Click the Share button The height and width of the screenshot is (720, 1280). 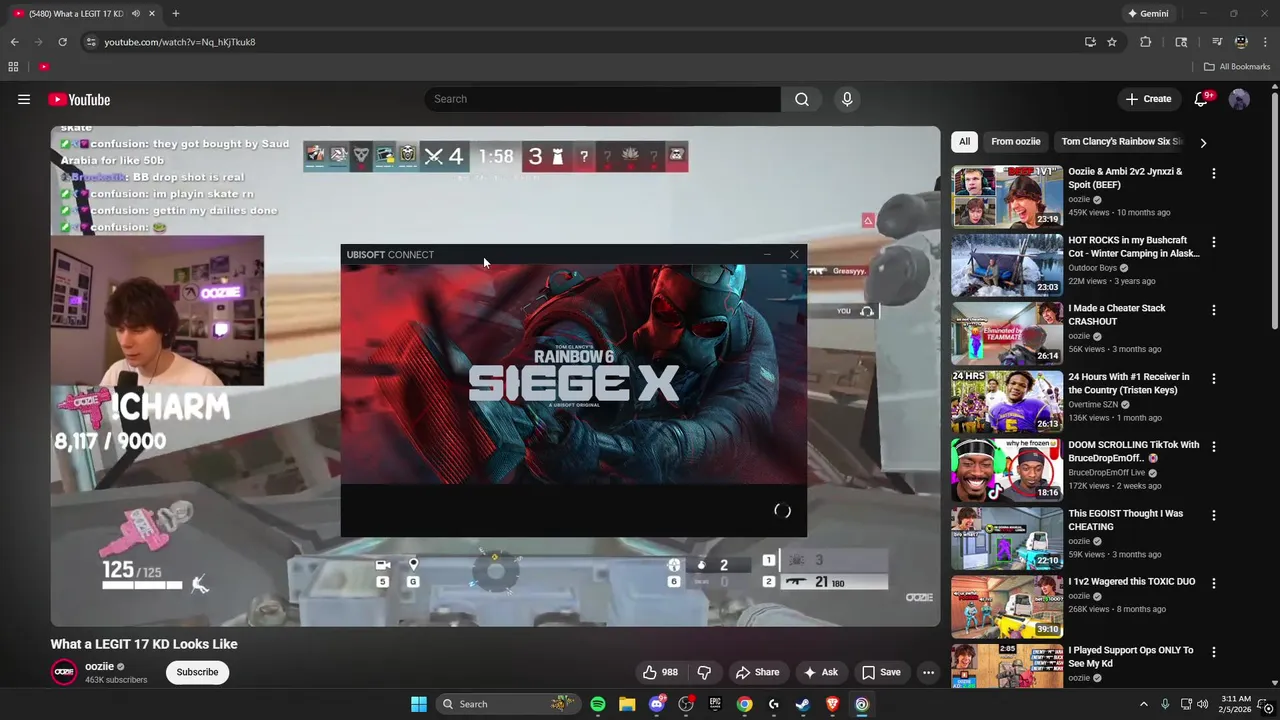click(757, 672)
